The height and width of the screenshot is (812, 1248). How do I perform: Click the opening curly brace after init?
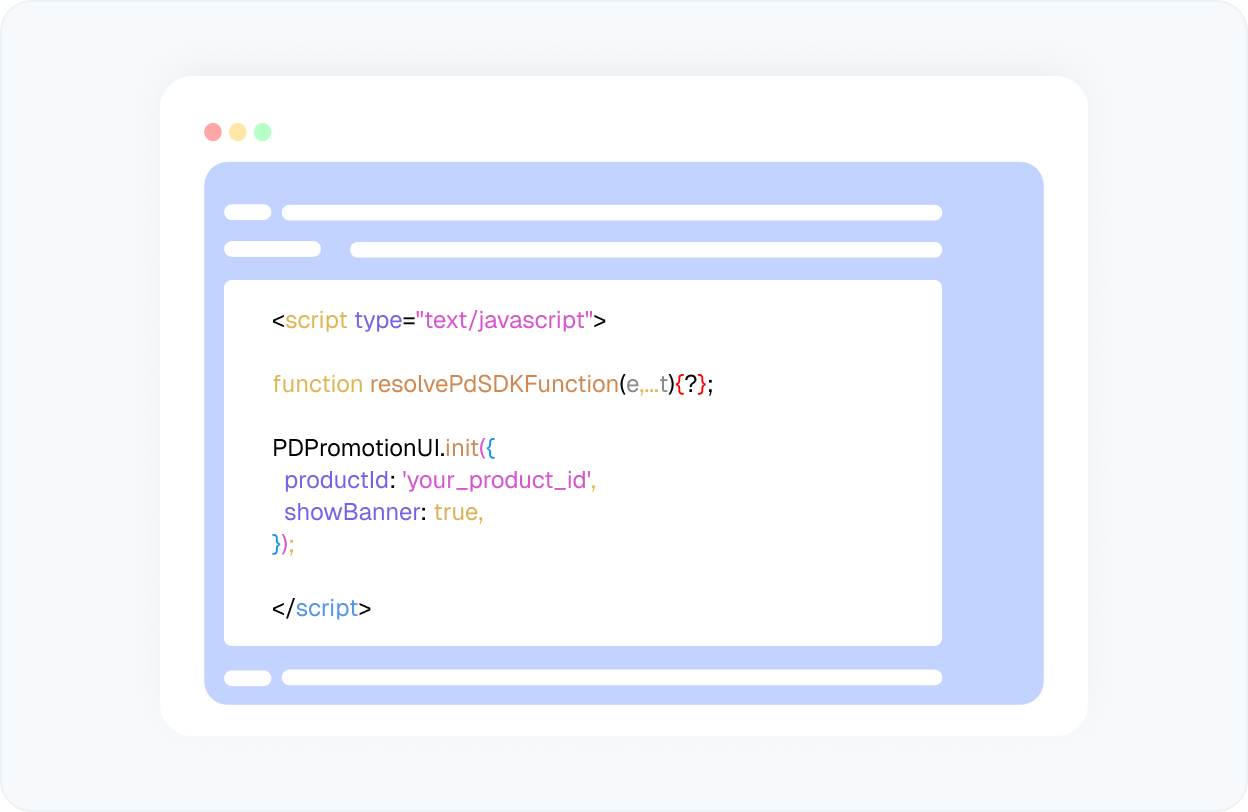[x=491, y=448]
